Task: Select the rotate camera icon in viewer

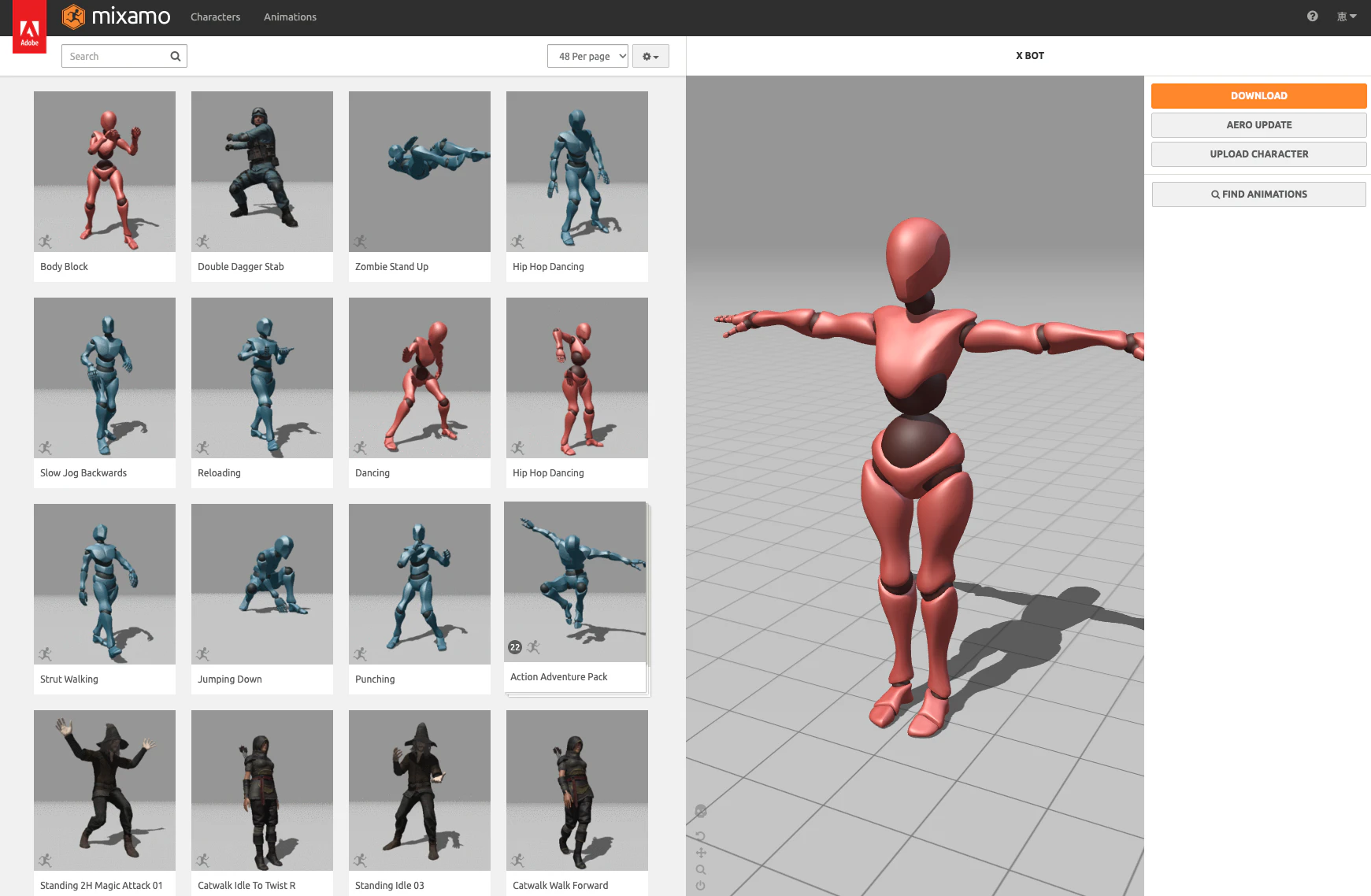Action: coord(700,836)
